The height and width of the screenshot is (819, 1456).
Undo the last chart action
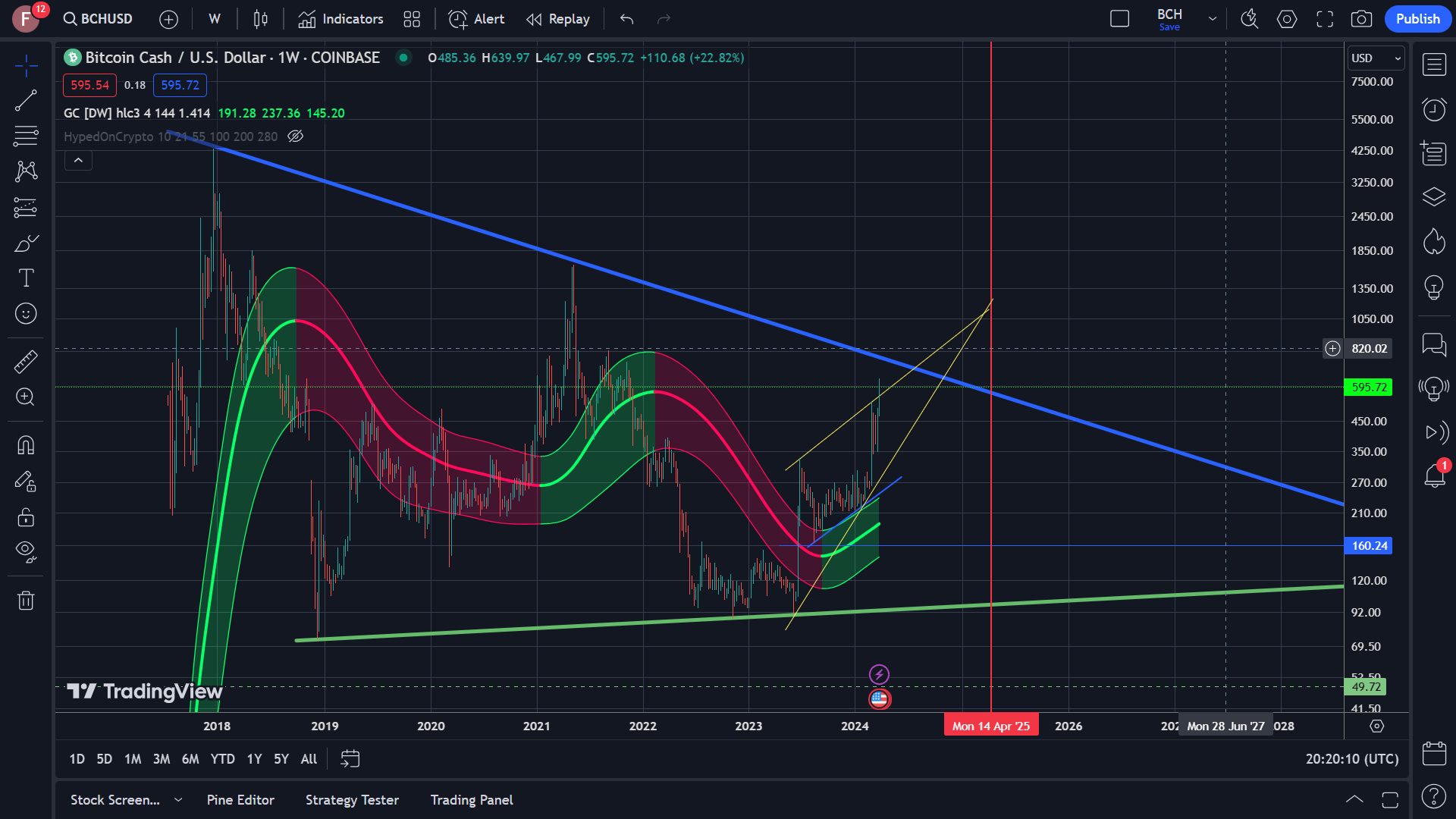(626, 19)
